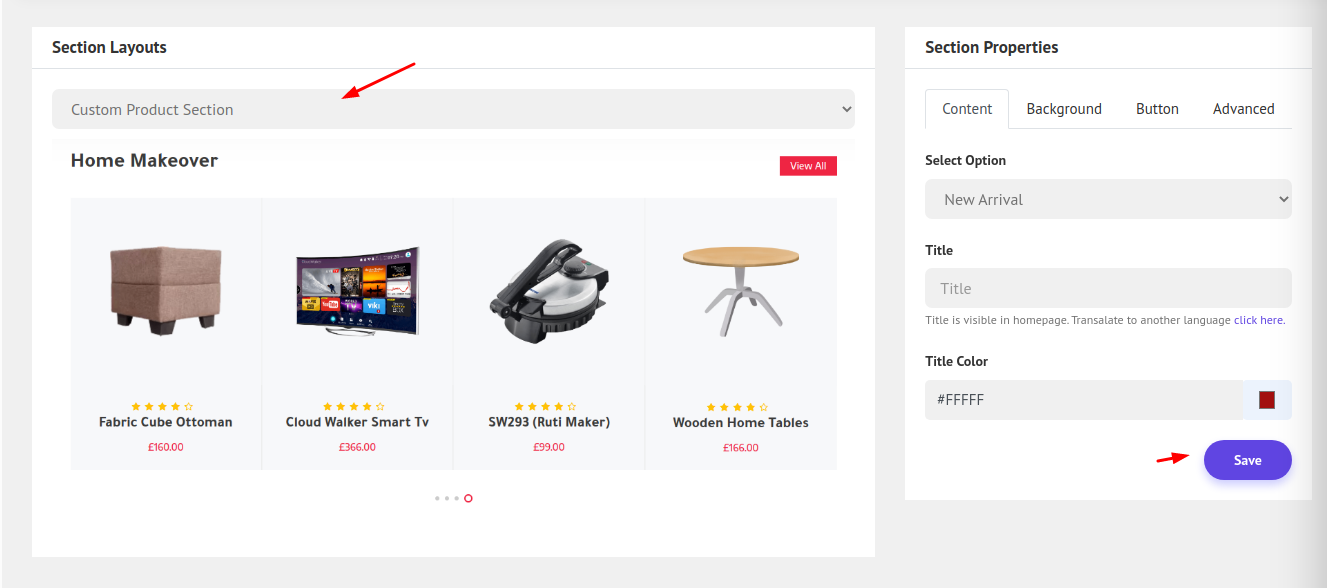The width and height of the screenshot is (1327, 588).
Task: Select the active red carousel pagination dot
Action: tap(468, 498)
